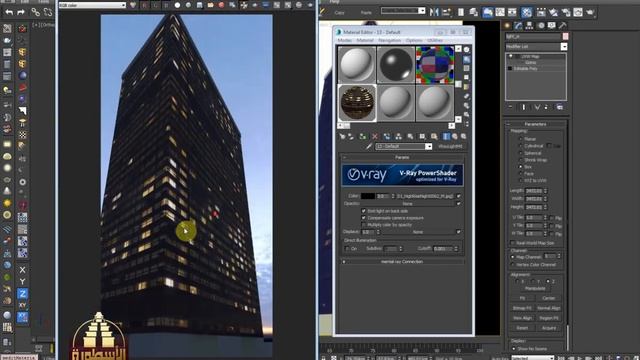The width and height of the screenshot is (640, 360).
Task: Toggle Background checker icon in Material Editor
Action: [467, 69]
